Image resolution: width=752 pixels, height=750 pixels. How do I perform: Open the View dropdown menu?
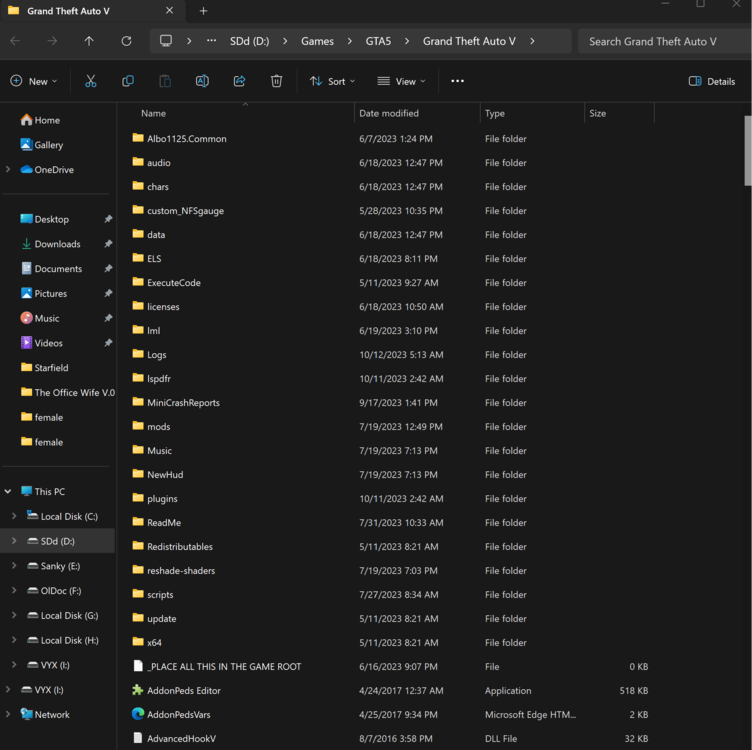pyautogui.click(x=401, y=81)
